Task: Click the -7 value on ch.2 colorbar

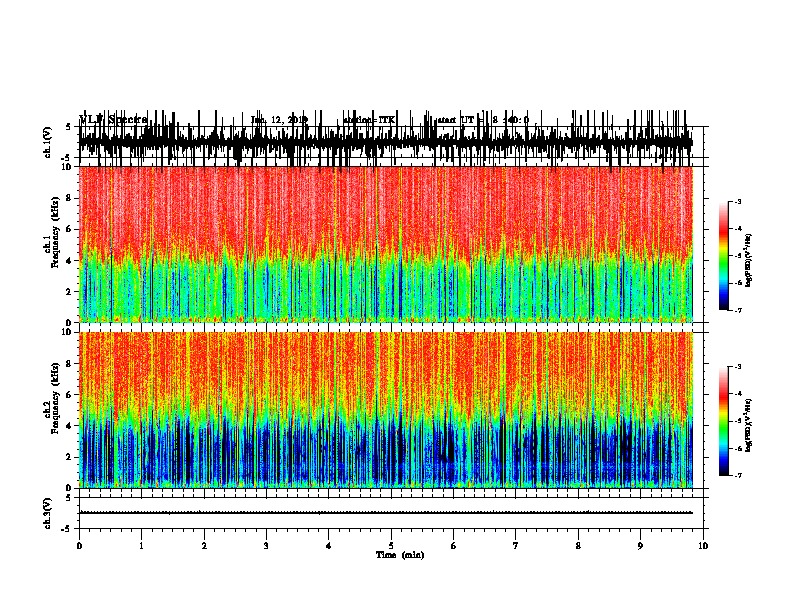Action: tap(737, 476)
